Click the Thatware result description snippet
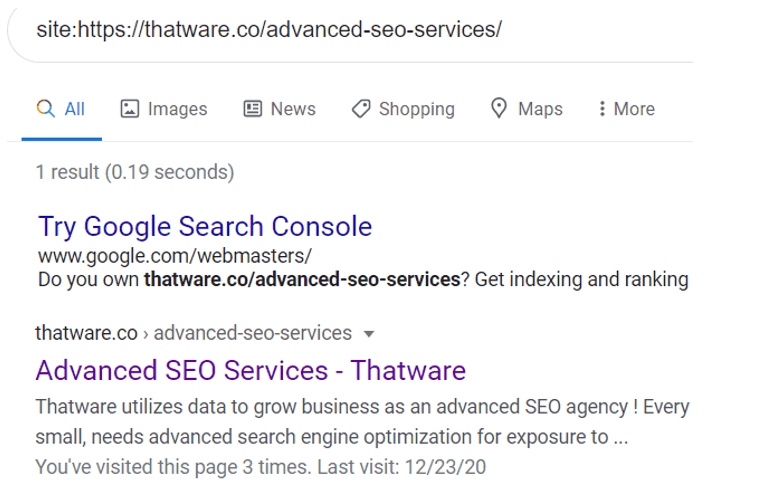 361,423
